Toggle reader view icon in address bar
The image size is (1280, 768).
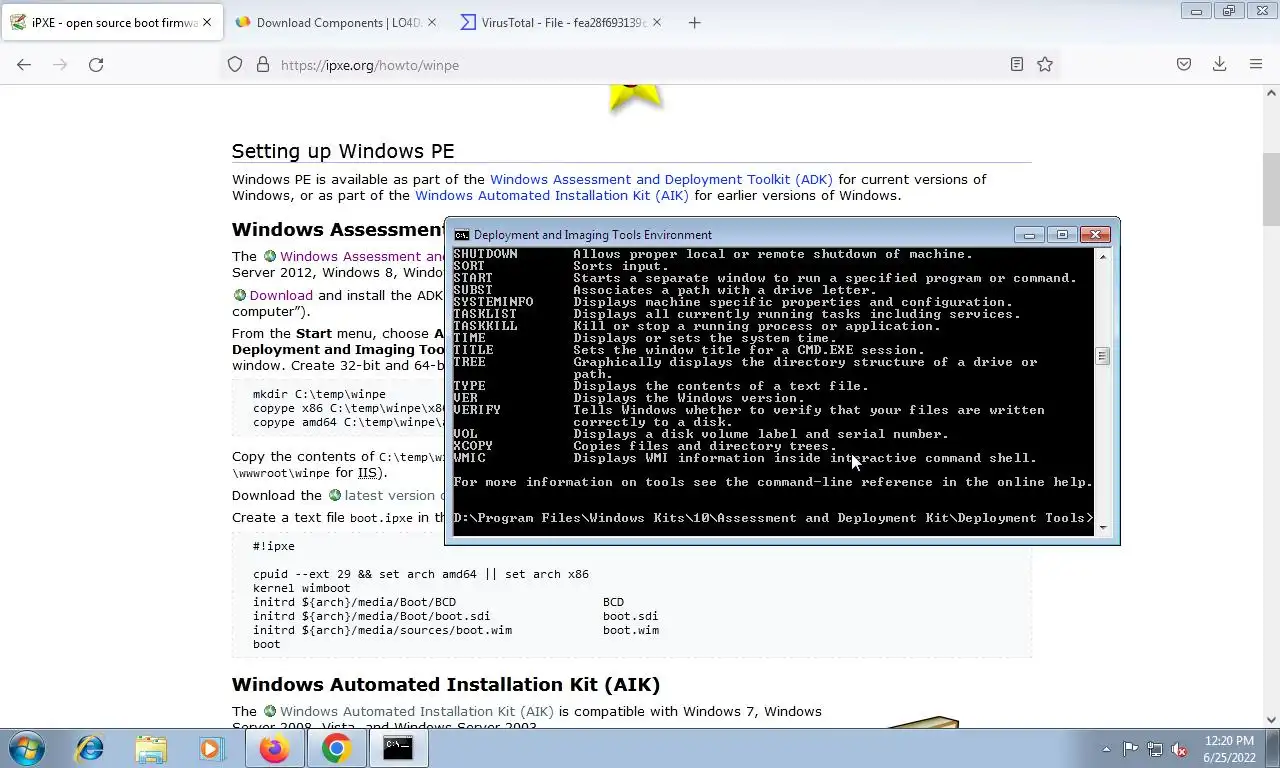1016,64
